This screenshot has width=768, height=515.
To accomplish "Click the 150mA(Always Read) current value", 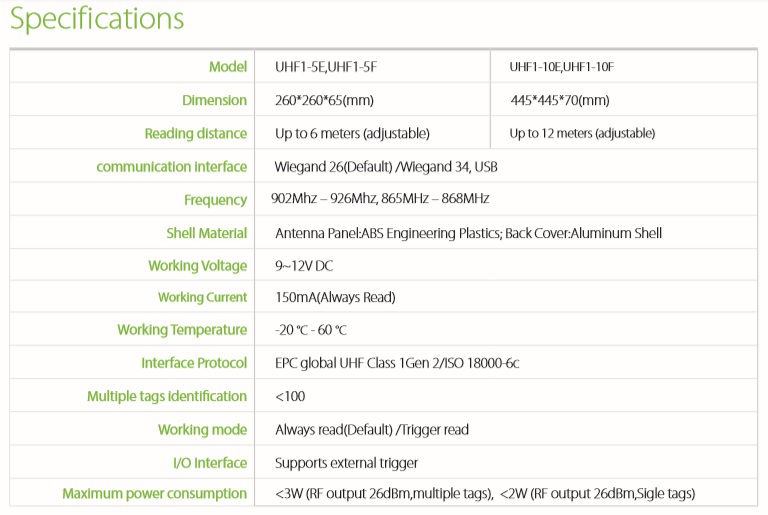I will (x=335, y=297).
